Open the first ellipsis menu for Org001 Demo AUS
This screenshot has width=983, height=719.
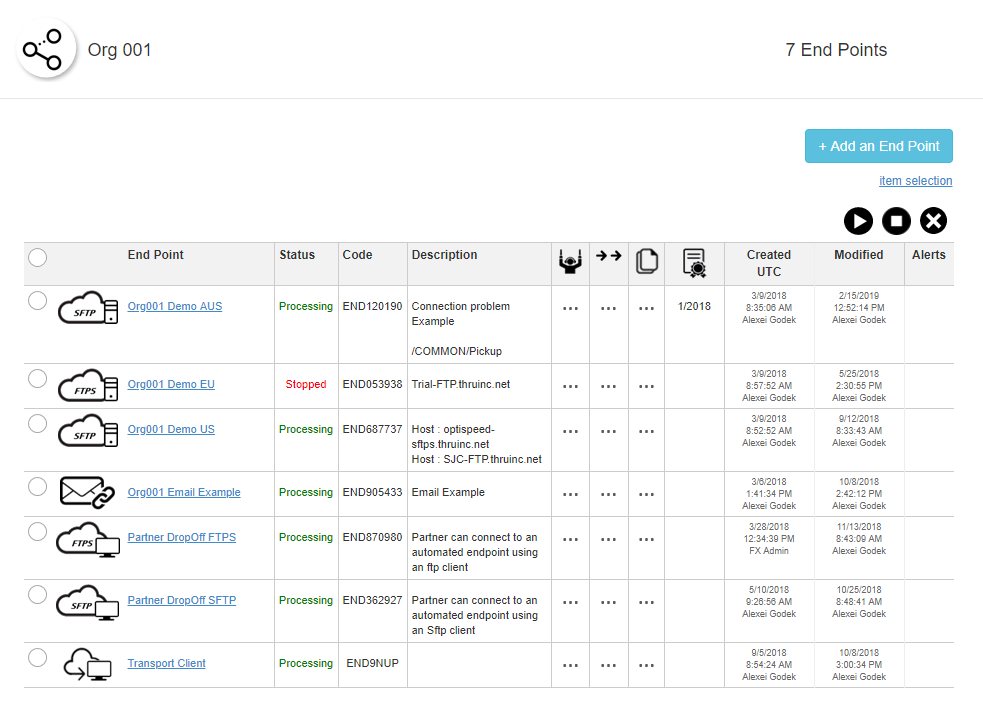570,309
